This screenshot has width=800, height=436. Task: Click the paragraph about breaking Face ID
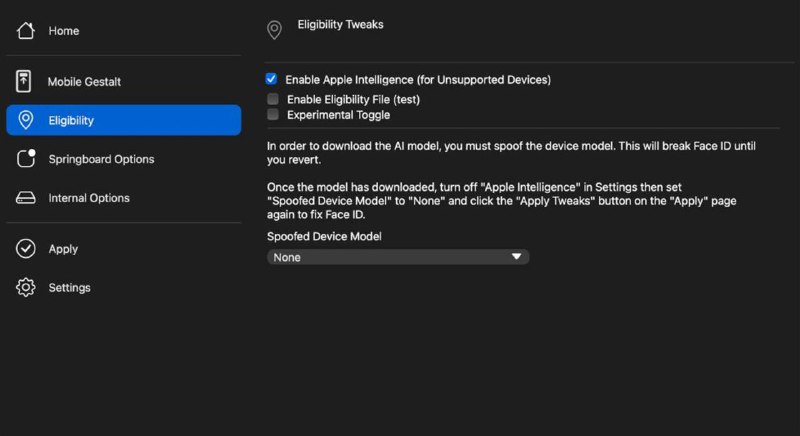point(511,152)
